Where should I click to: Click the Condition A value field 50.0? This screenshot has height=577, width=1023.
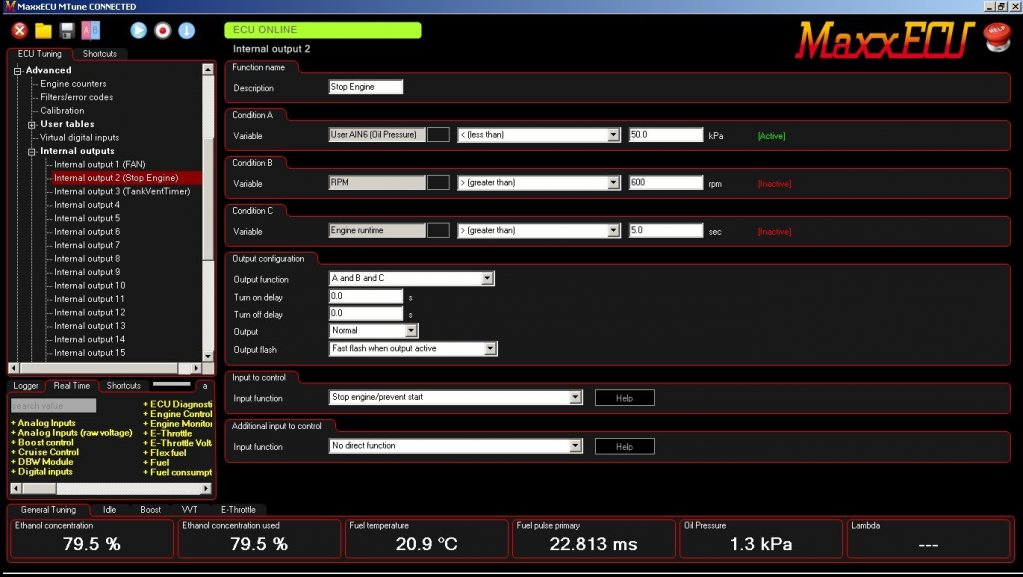665,135
